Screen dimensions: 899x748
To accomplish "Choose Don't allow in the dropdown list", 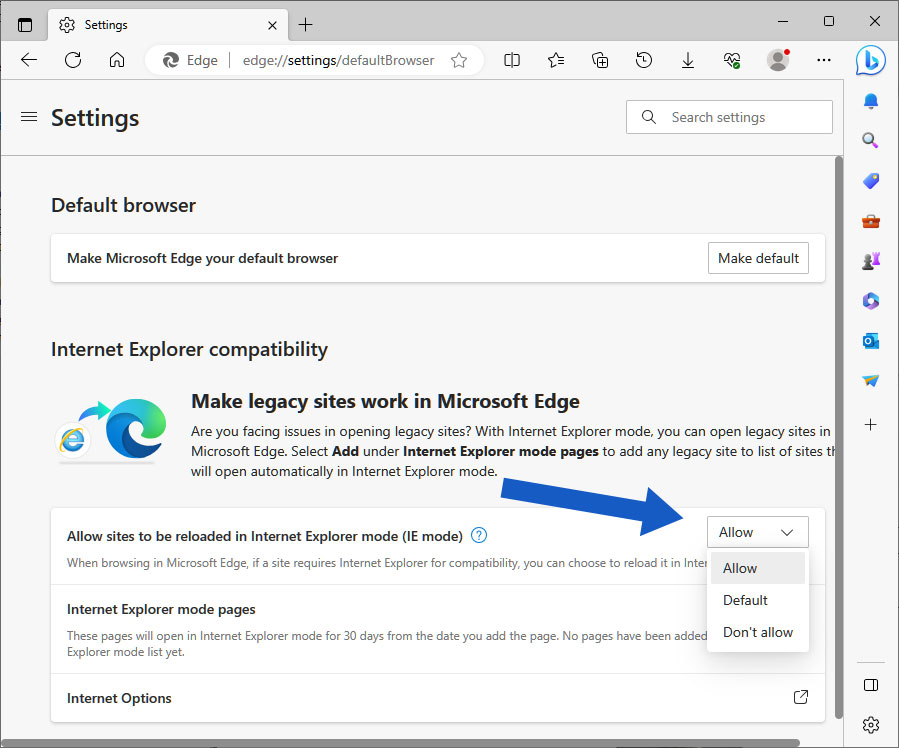I will coord(757,632).
